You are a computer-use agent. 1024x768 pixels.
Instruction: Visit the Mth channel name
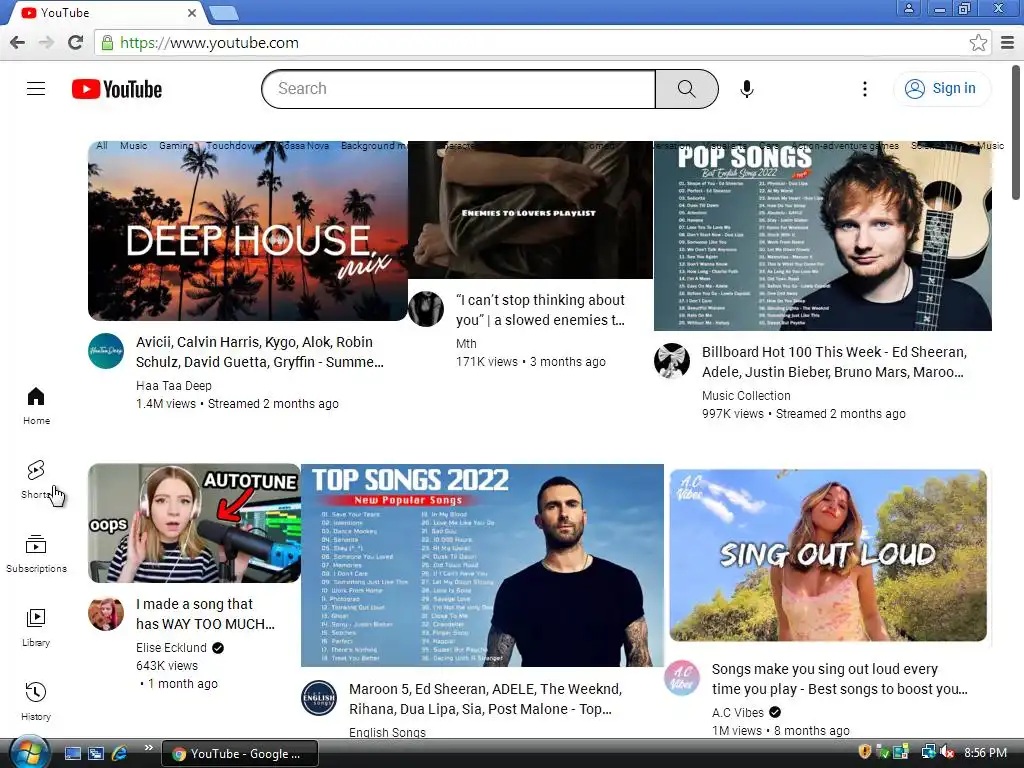[466, 344]
